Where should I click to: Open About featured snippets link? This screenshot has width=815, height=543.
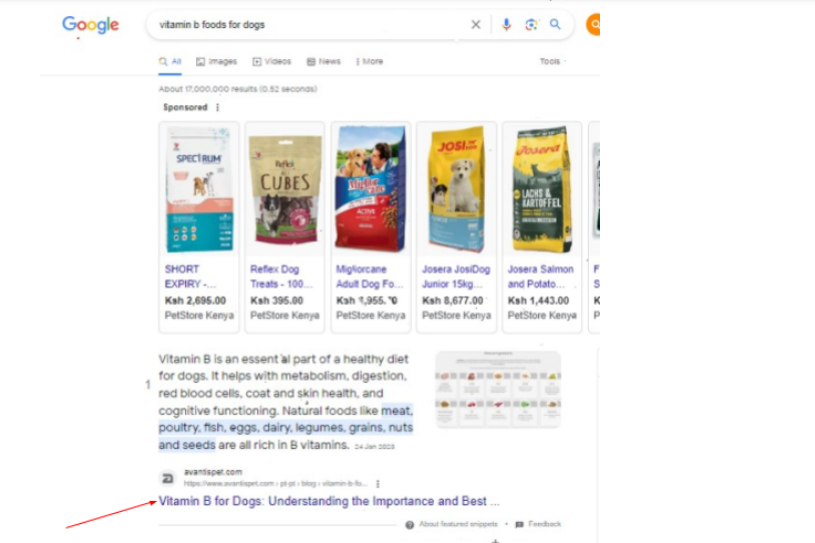pyautogui.click(x=458, y=524)
